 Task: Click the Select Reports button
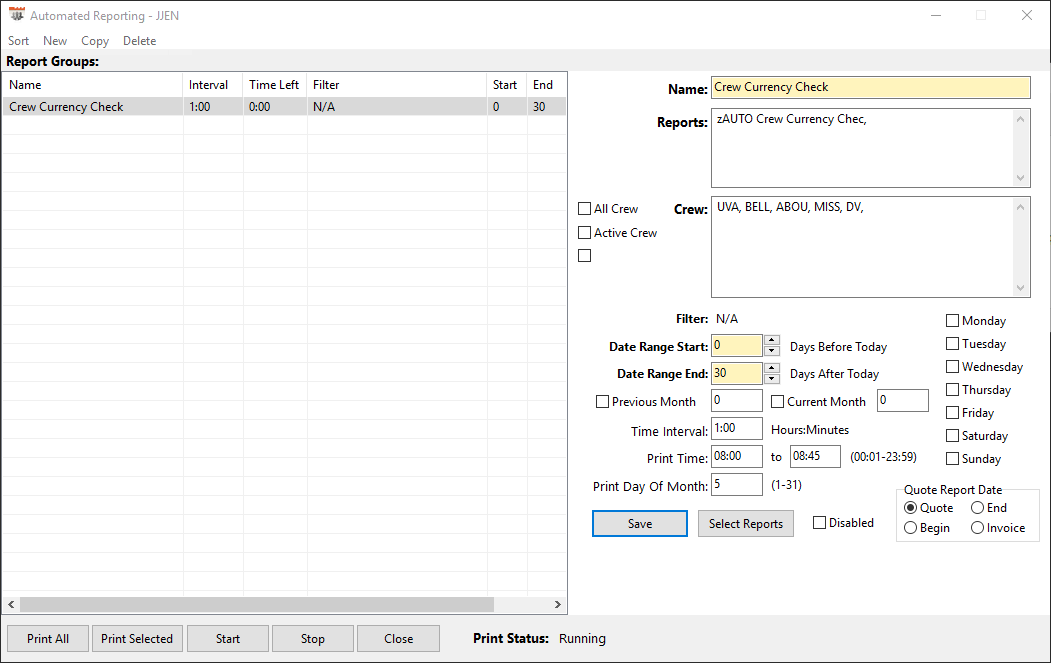[746, 524]
